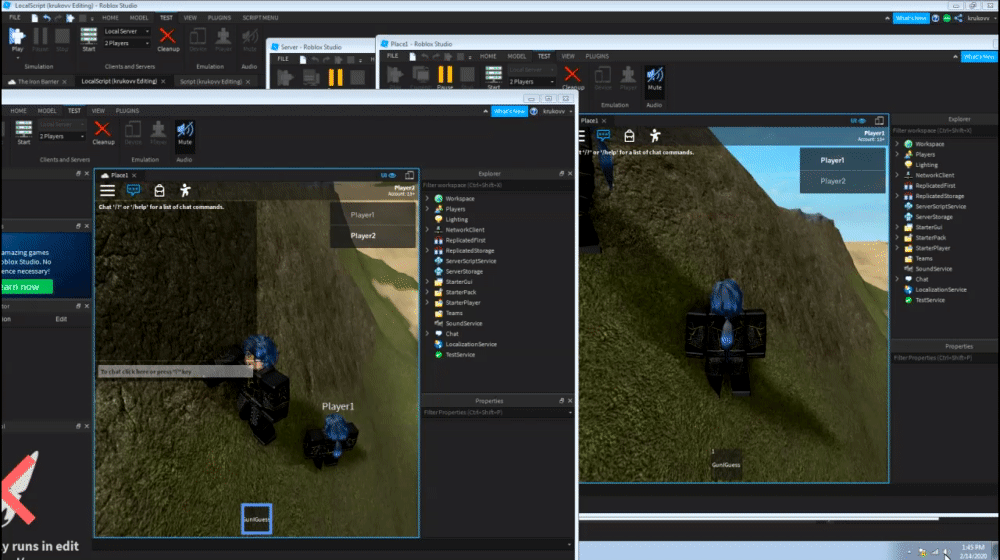Screen dimensions: 1000x560
Task: Open the MODEL tab in the LocalScript window
Action: (138, 18)
